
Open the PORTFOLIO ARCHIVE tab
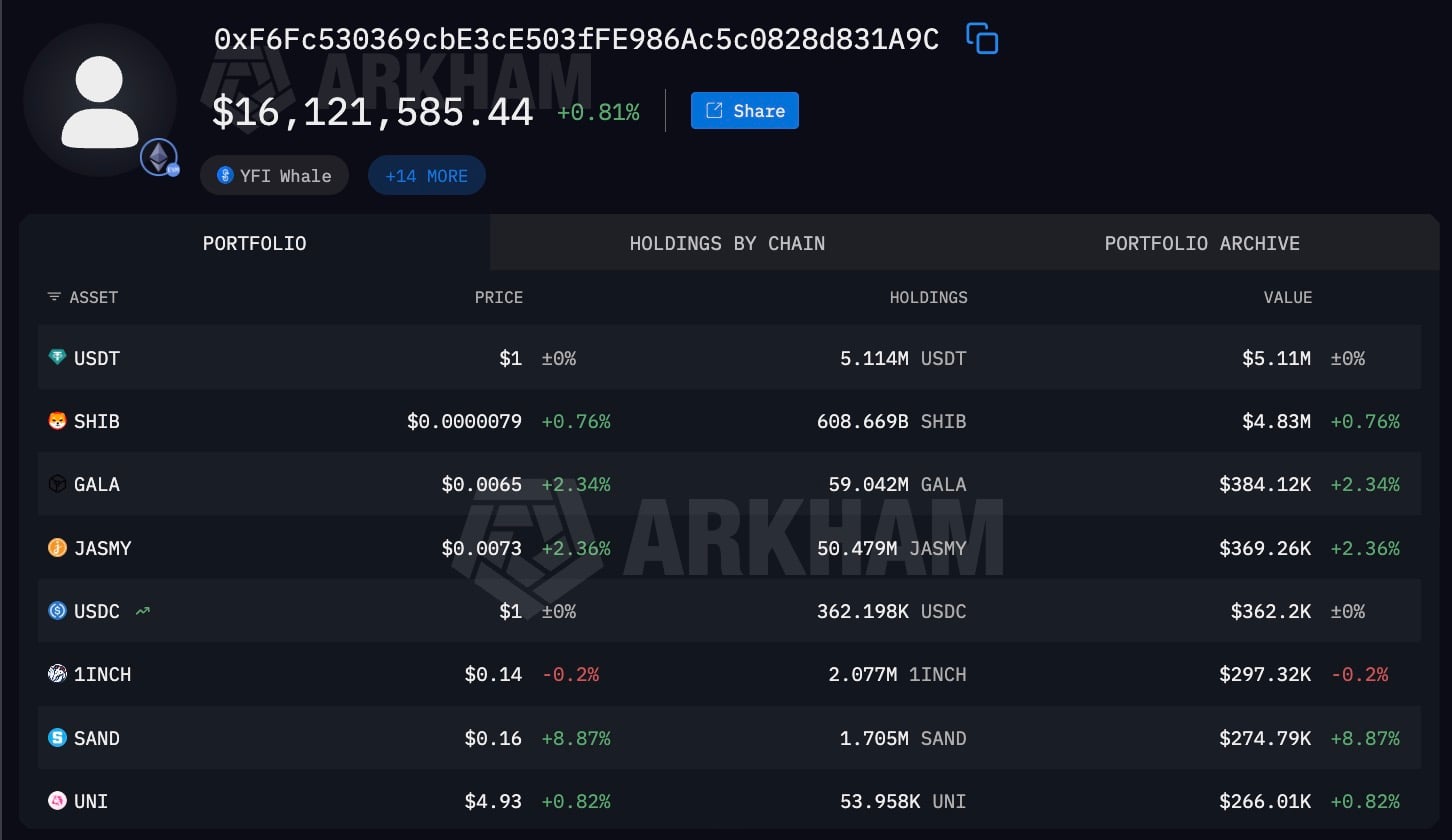pyautogui.click(x=1202, y=243)
